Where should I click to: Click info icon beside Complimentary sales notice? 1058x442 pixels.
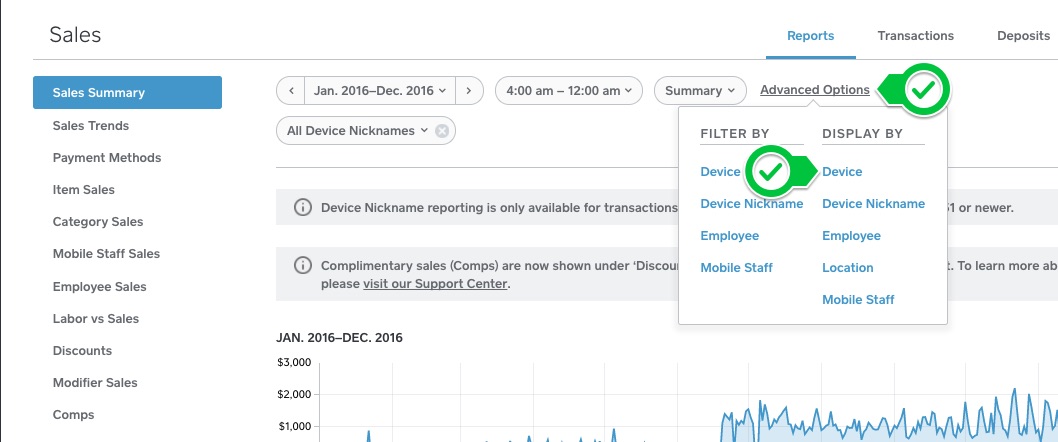pos(301,266)
